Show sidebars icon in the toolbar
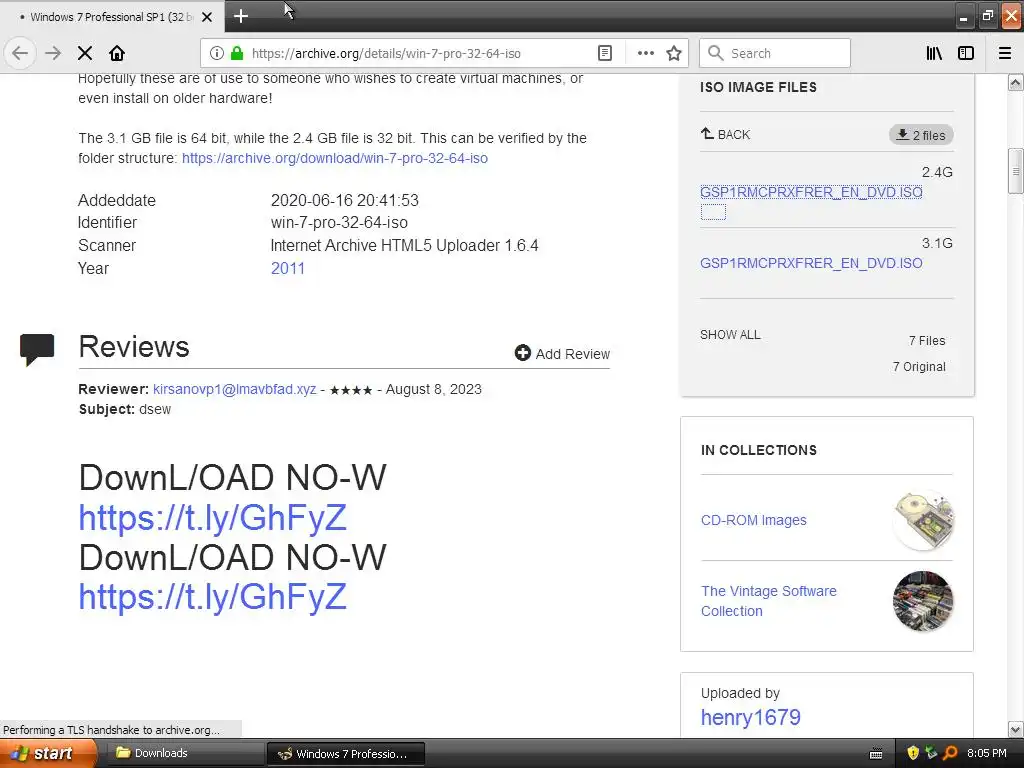This screenshot has height=768, width=1024. click(x=966, y=54)
